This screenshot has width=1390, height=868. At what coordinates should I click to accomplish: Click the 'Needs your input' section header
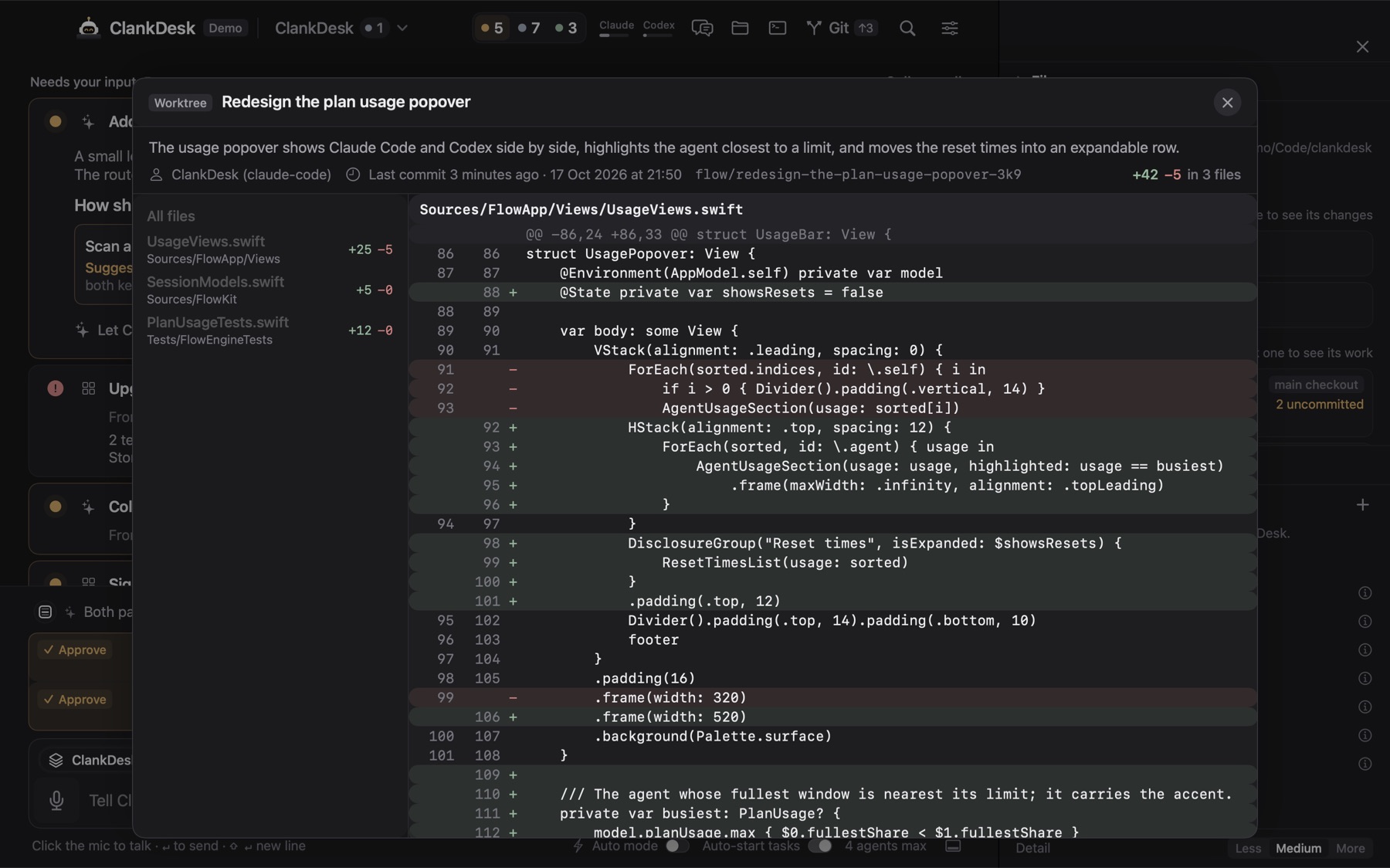83,82
